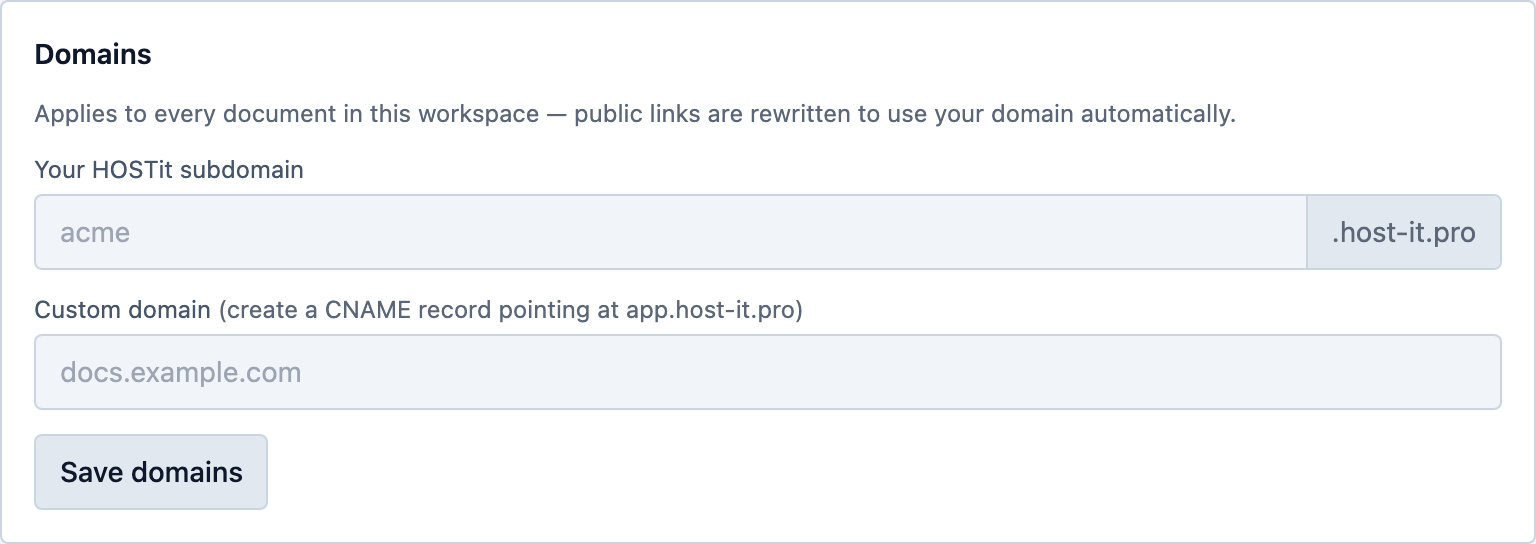Click the HOSTit subdomain input field
This screenshot has height=544, width=1536.
coord(671,232)
